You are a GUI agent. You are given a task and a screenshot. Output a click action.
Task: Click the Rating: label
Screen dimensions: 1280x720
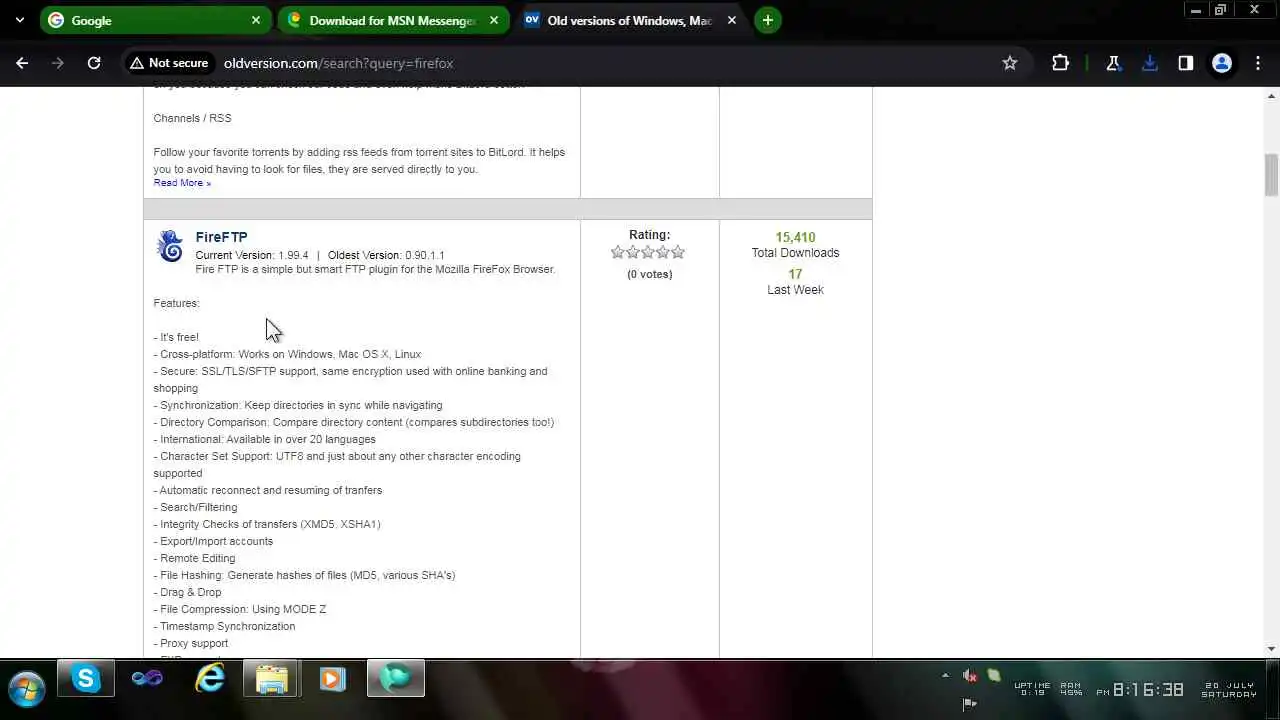pos(649,235)
